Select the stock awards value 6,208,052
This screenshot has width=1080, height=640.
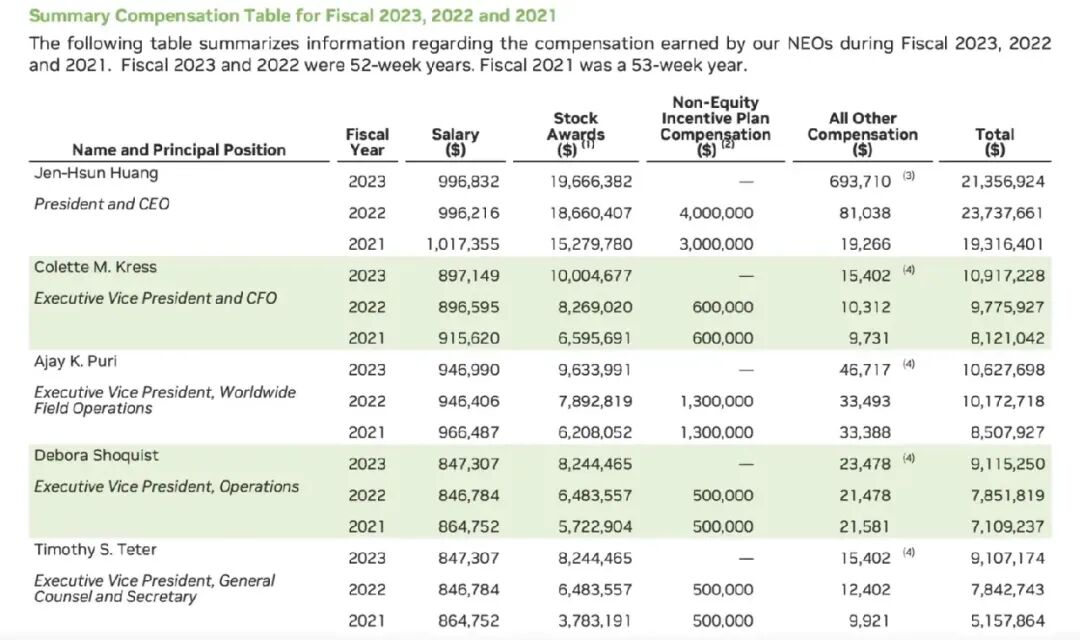point(595,433)
